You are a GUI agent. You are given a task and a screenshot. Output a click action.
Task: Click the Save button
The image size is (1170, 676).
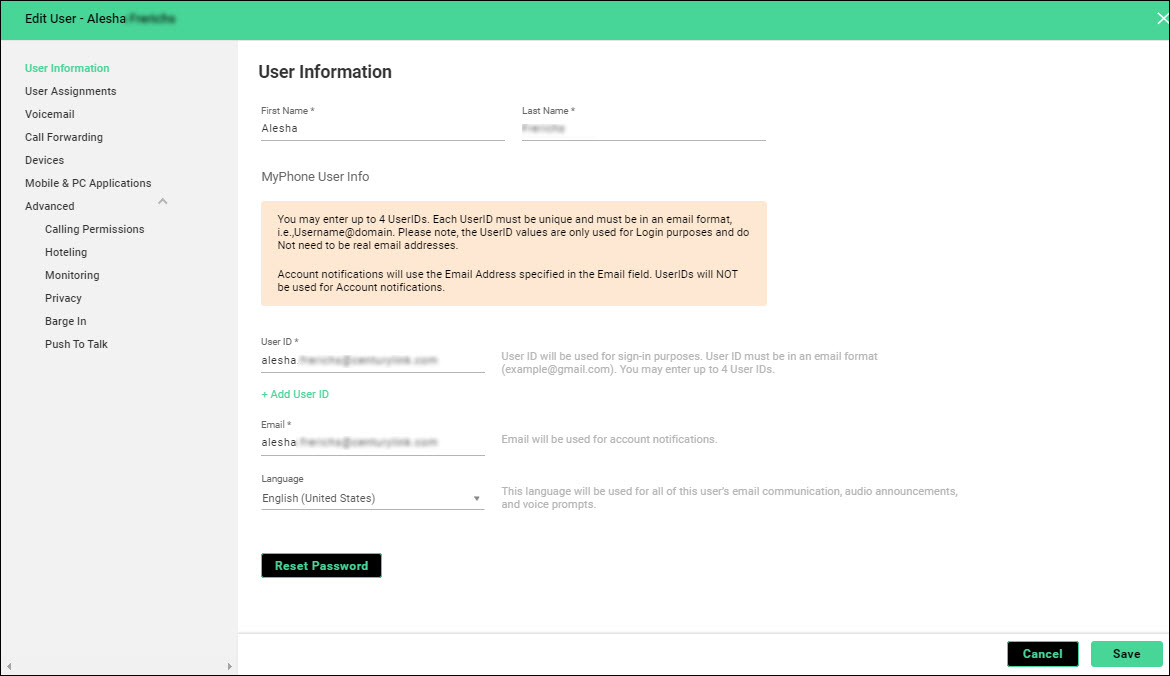coord(1126,654)
